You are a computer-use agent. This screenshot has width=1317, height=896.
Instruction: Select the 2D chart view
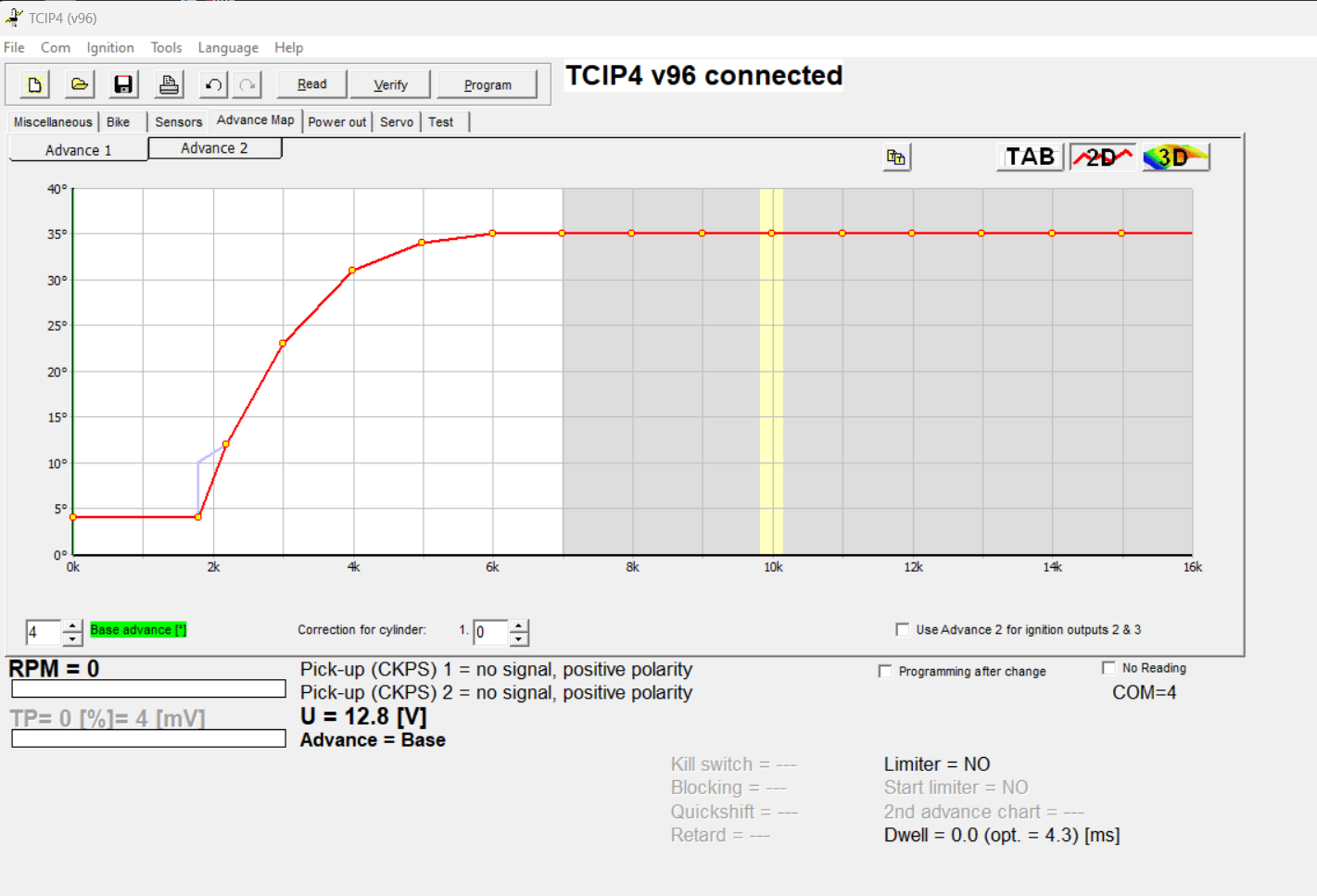pos(1102,158)
